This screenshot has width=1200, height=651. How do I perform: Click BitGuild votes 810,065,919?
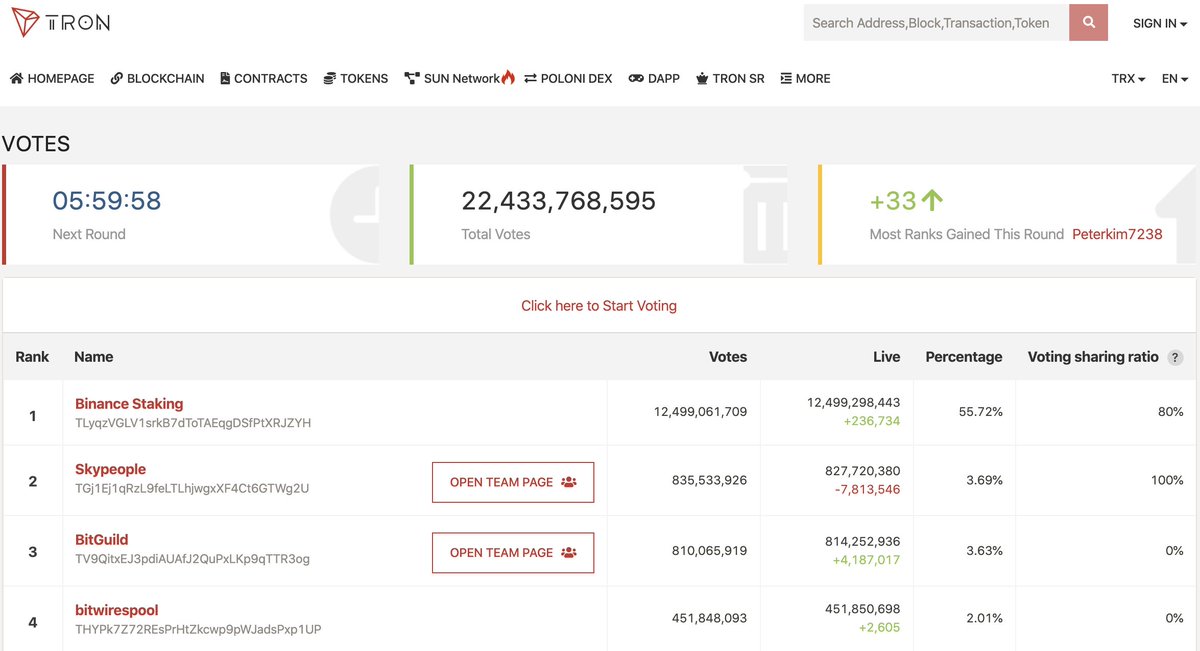[x=709, y=550]
